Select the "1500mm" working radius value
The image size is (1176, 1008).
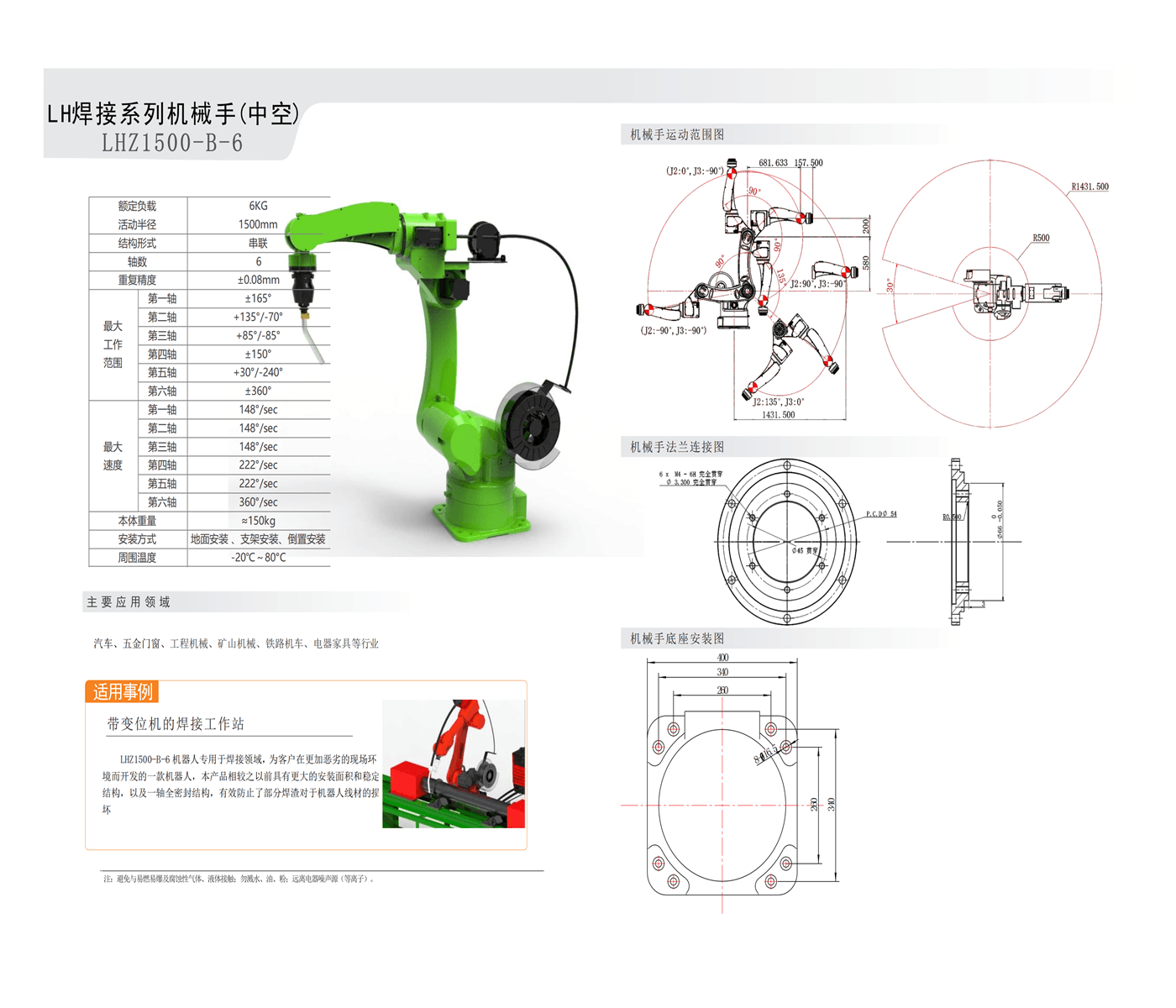pos(258,224)
